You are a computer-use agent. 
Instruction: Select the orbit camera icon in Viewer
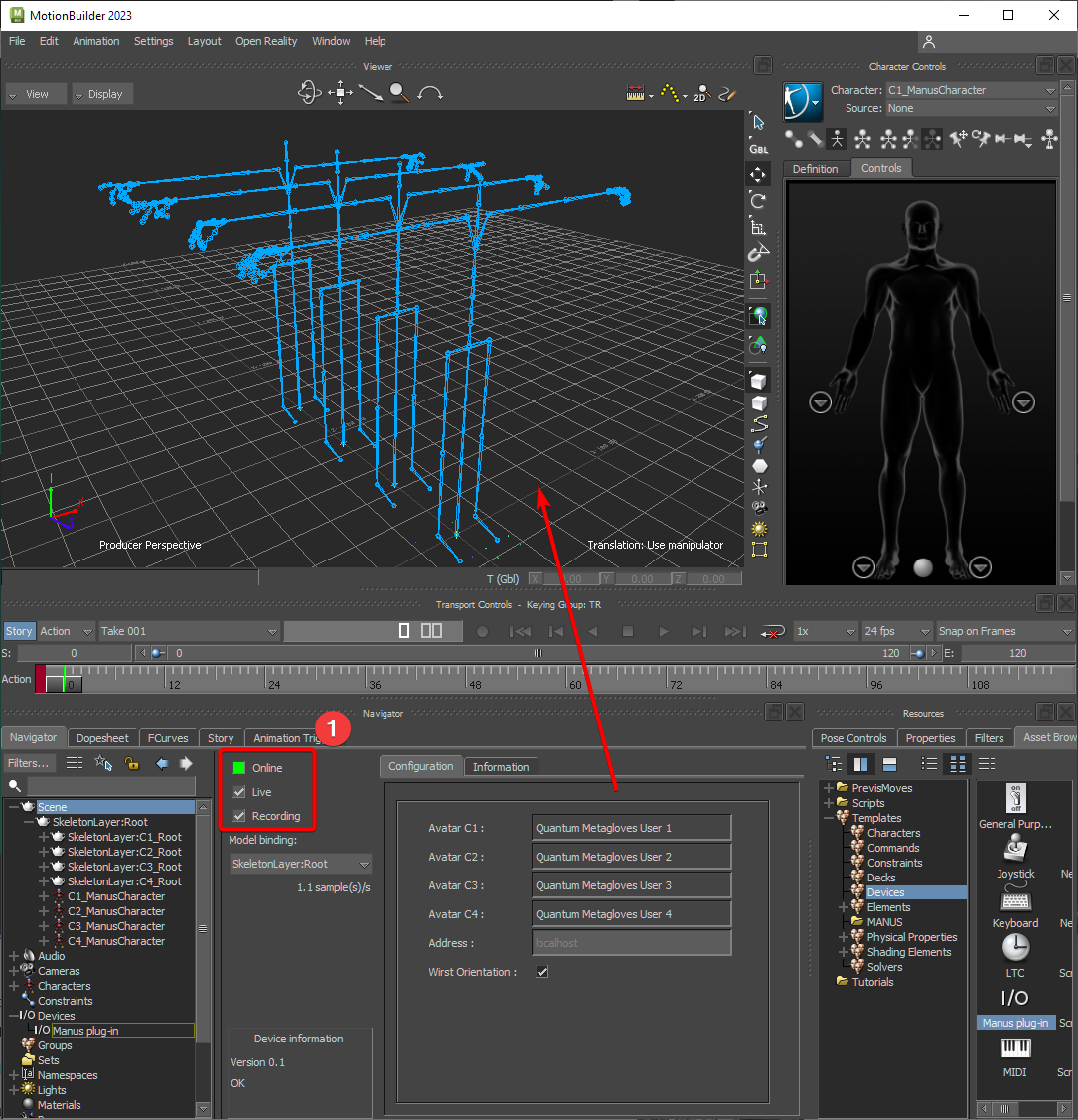tap(310, 93)
